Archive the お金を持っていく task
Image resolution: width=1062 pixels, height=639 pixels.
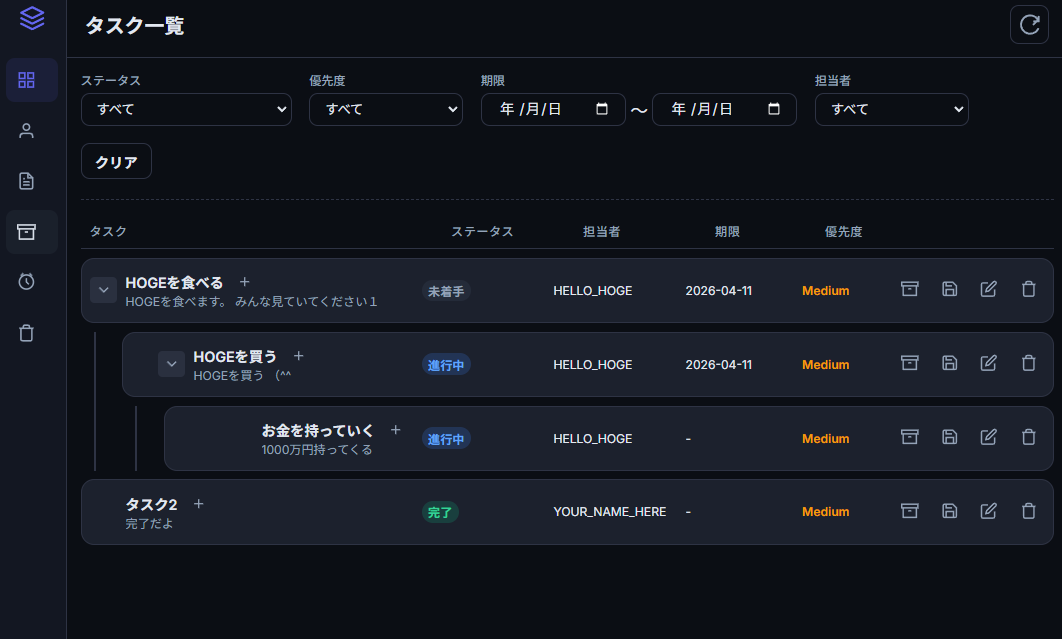coord(910,437)
